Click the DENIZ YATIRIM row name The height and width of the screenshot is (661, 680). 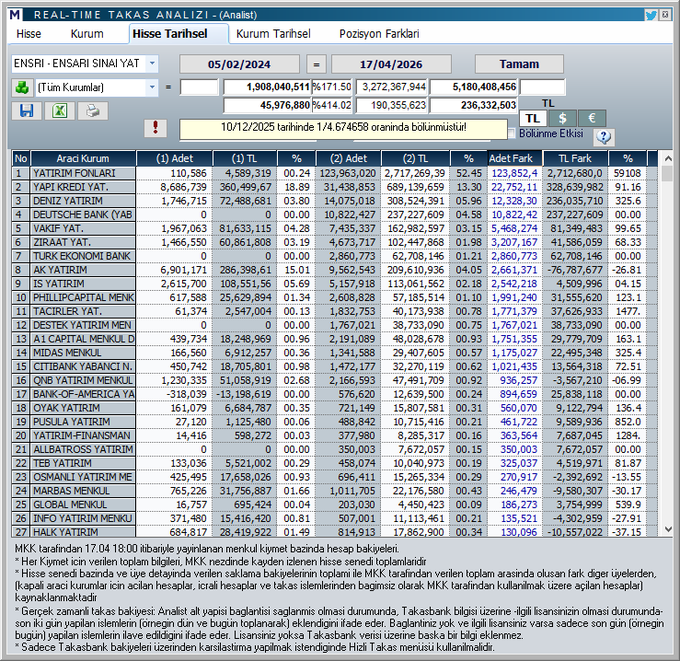(68, 201)
